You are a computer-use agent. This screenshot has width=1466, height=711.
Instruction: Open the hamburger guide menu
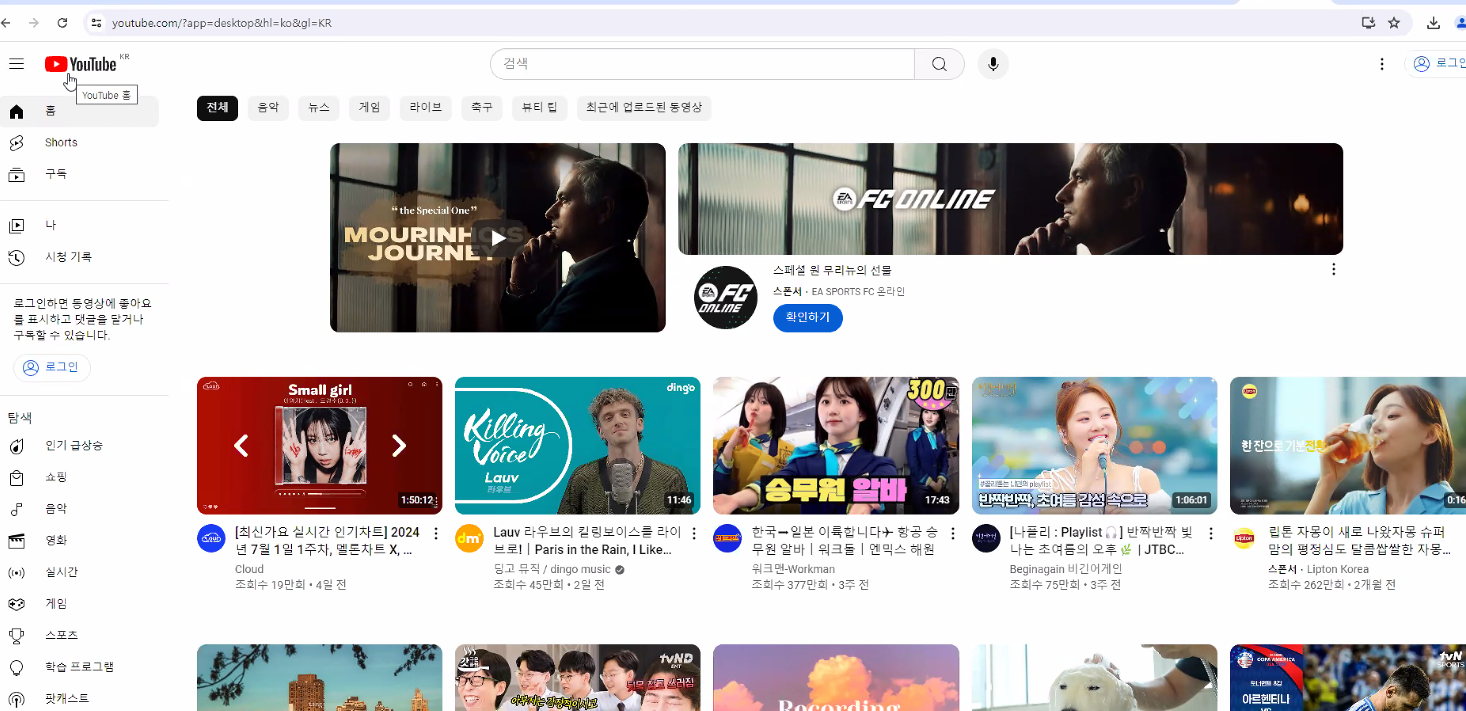(16, 64)
